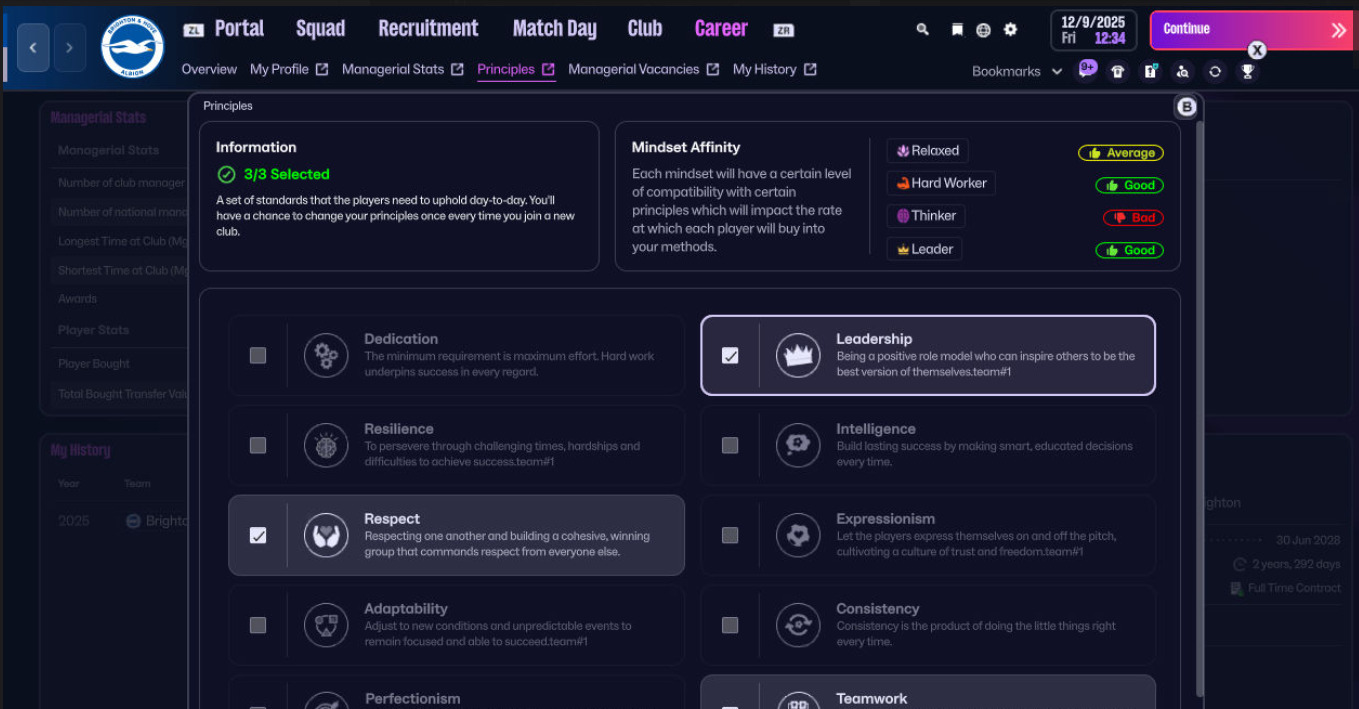Uncheck the Leadership principle checkbox

point(730,355)
